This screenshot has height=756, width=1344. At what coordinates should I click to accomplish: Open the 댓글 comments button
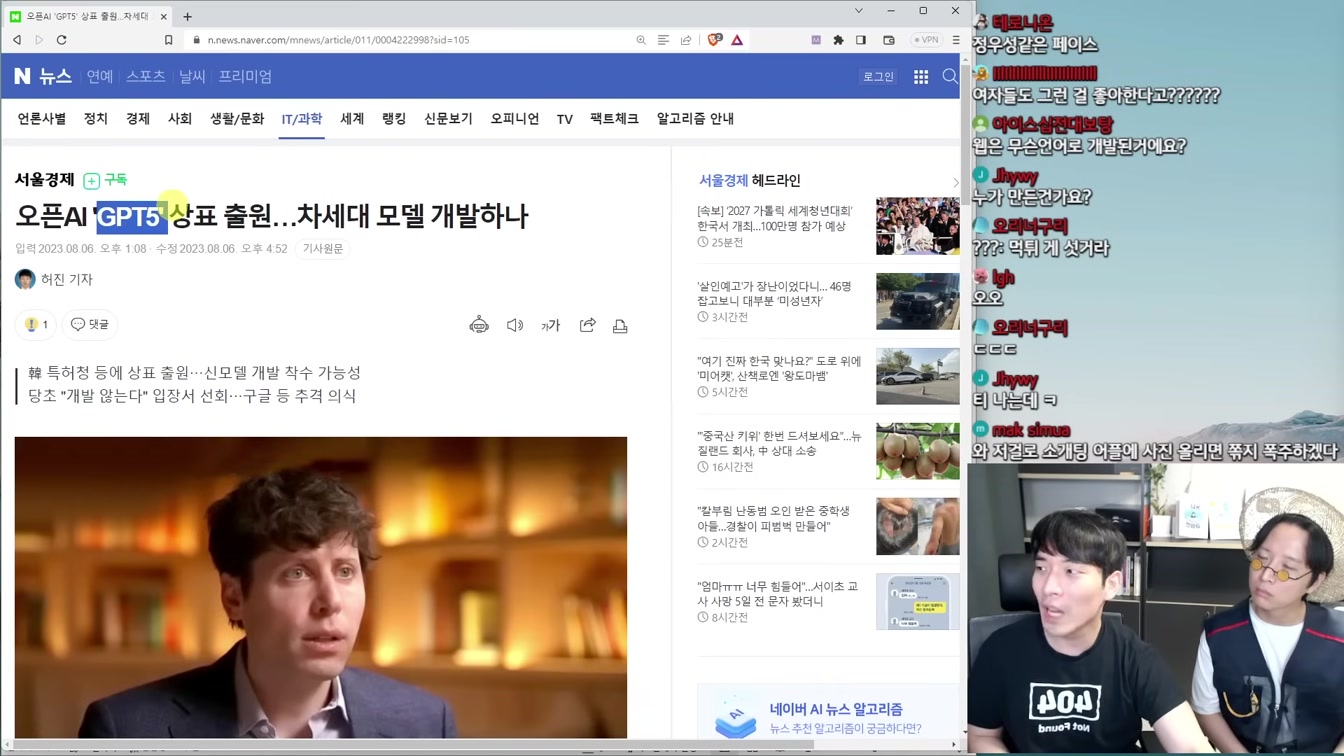coord(90,325)
